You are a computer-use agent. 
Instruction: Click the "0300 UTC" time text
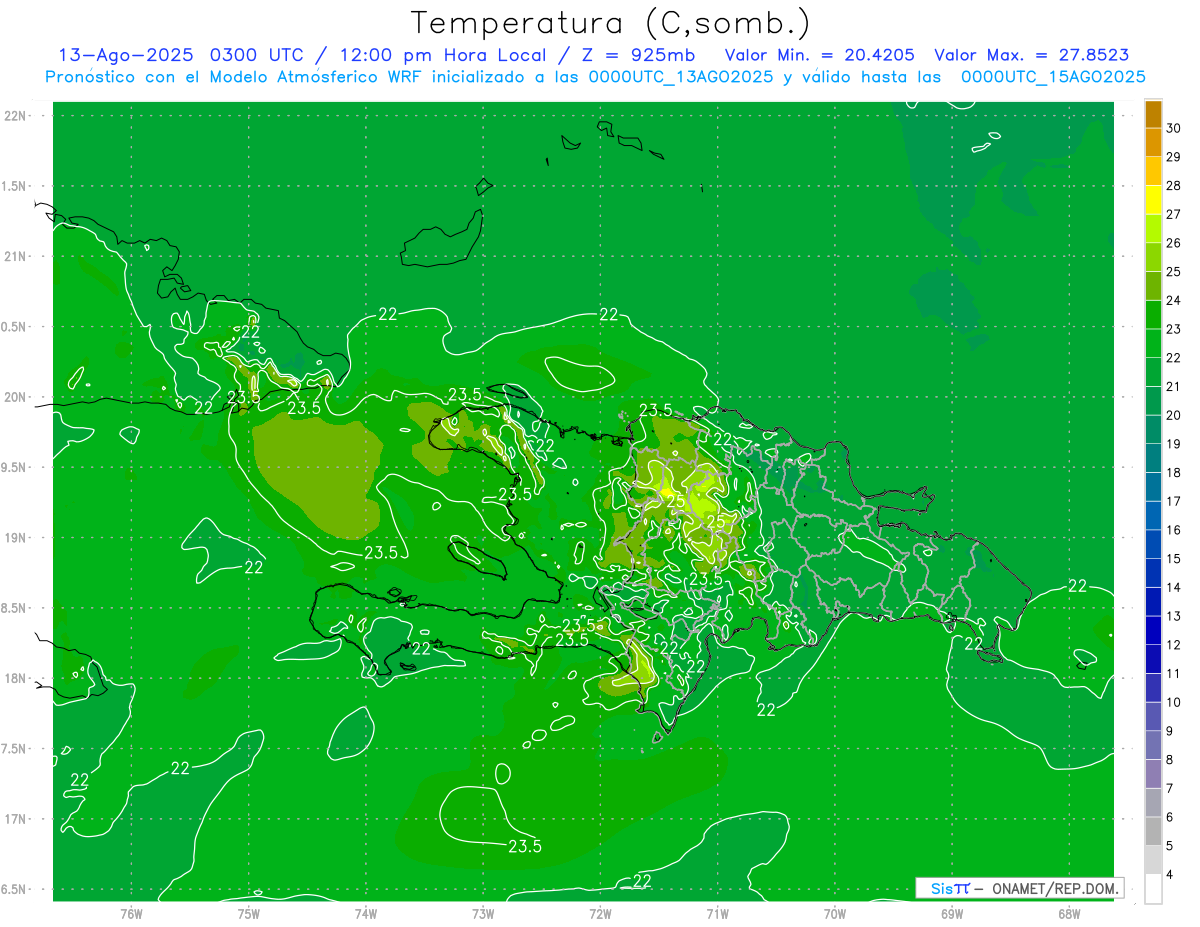[x=261, y=55]
